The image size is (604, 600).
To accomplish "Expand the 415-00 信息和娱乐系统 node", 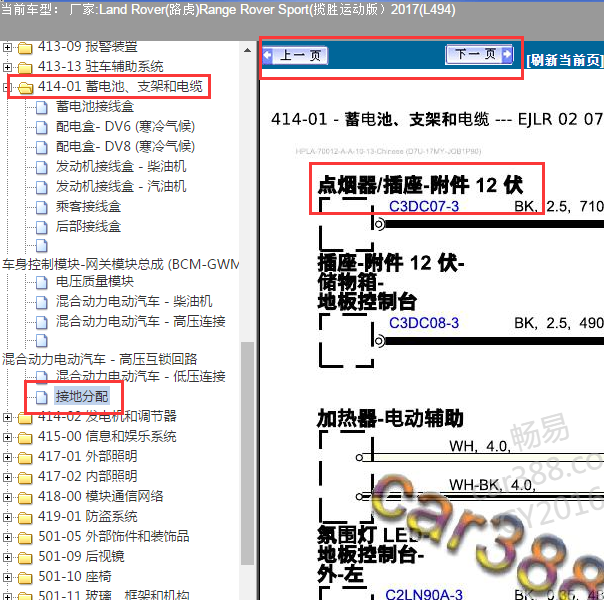I will click(7, 437).
